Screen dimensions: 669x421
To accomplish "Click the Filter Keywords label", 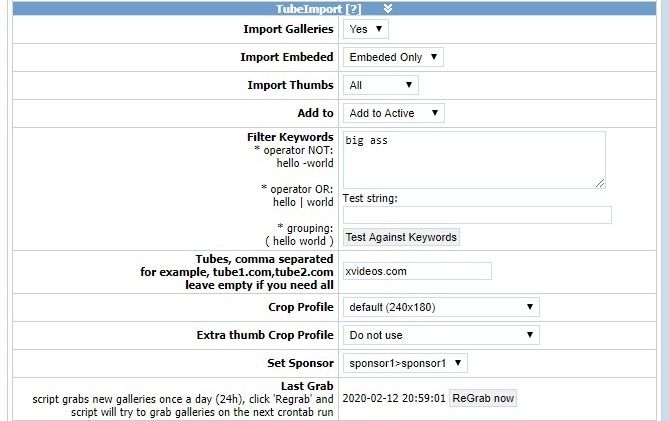I will (x=290, y=137).
